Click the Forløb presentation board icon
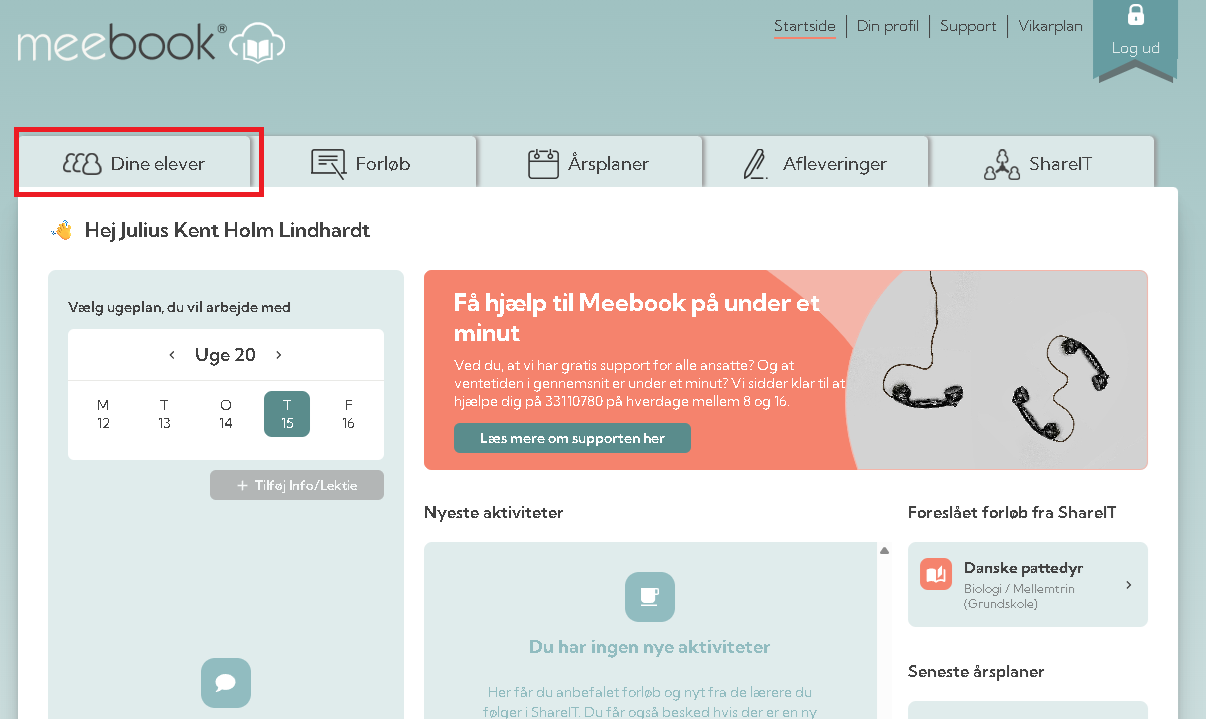Viewport: 1206px width, 719px height. click(328, 164)
